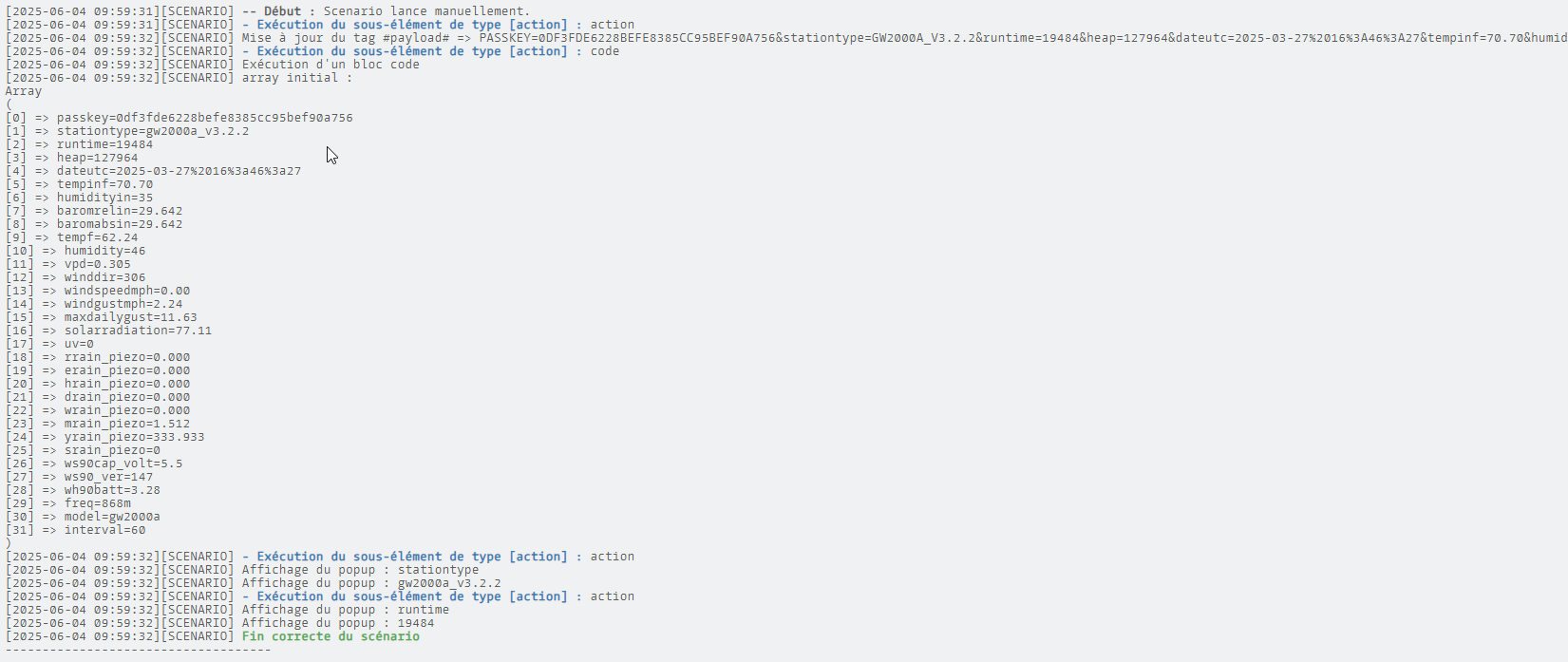Click the 'tempinf=70.70' array entry
Image resolution: width=1568 pixels, height=662 pixels.
[x=104, y=184]
